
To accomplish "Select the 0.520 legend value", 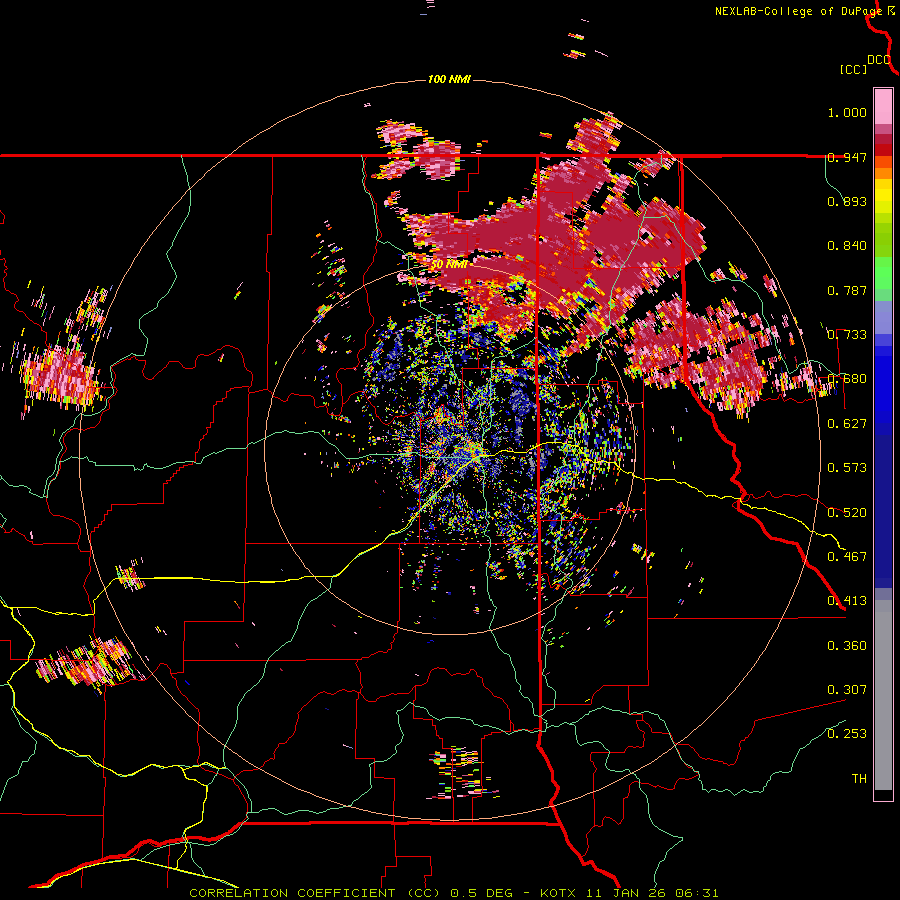I will pos(847,513).
